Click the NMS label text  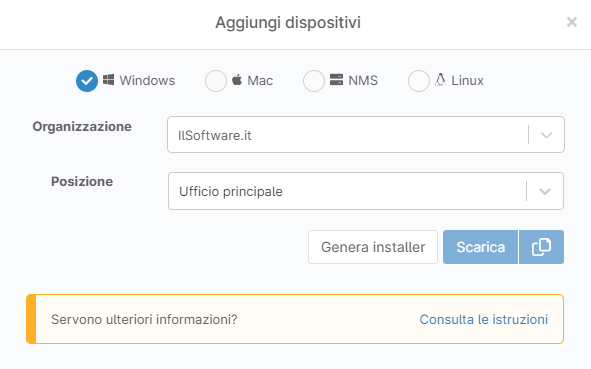(x=363, y=81)
